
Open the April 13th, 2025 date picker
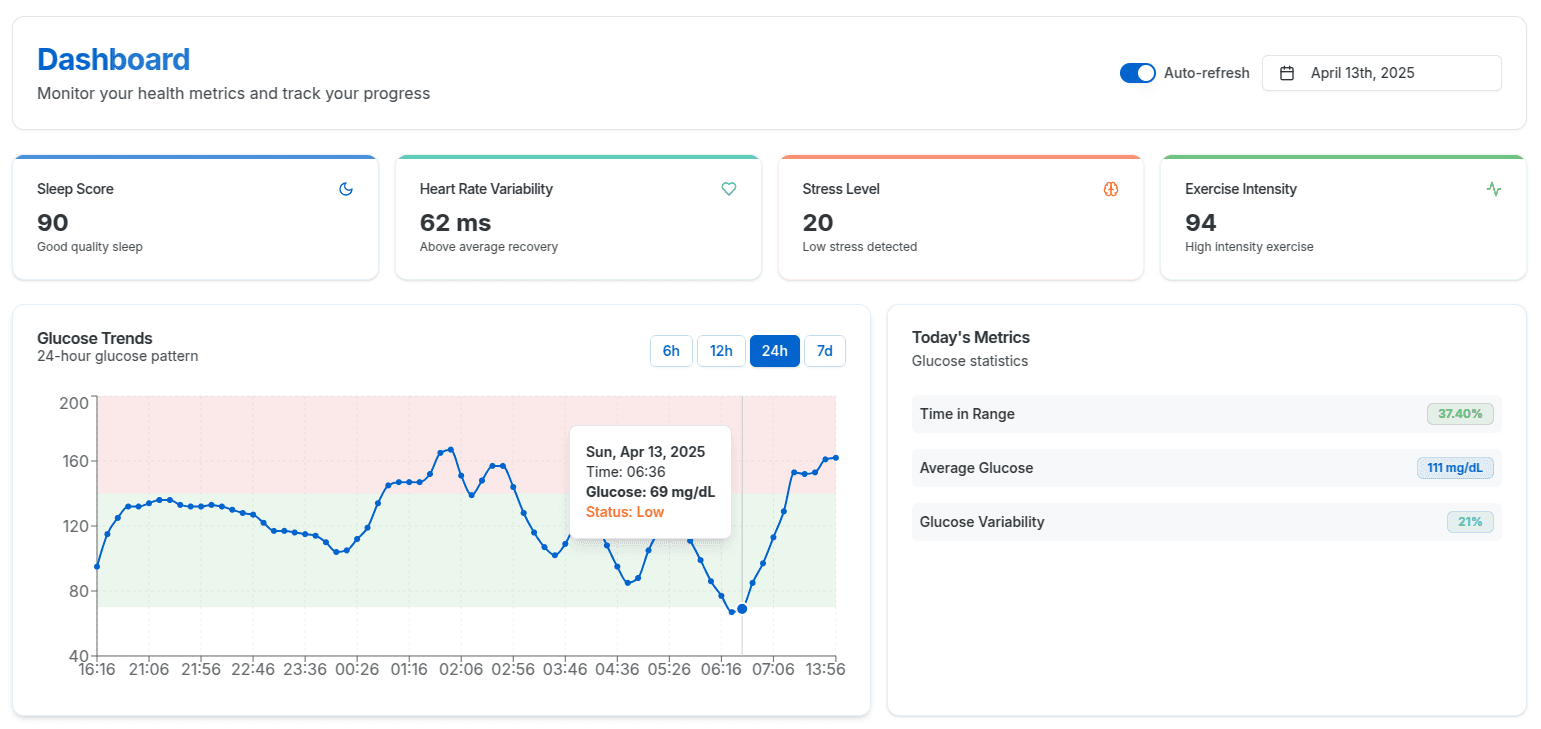tap(1381, 73)
